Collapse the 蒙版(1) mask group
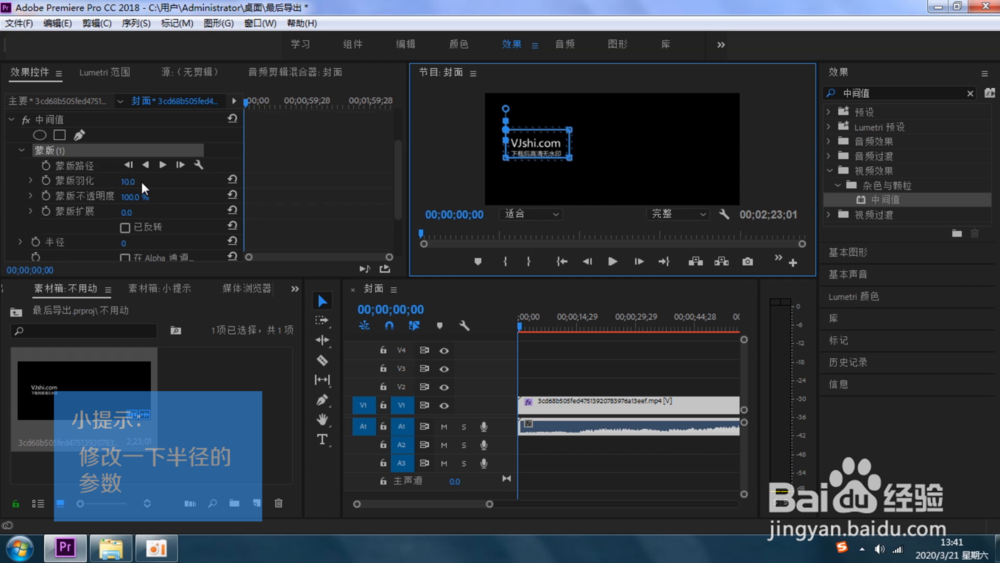The width and height of the screenshot is (1000, 563). [22, 150]
